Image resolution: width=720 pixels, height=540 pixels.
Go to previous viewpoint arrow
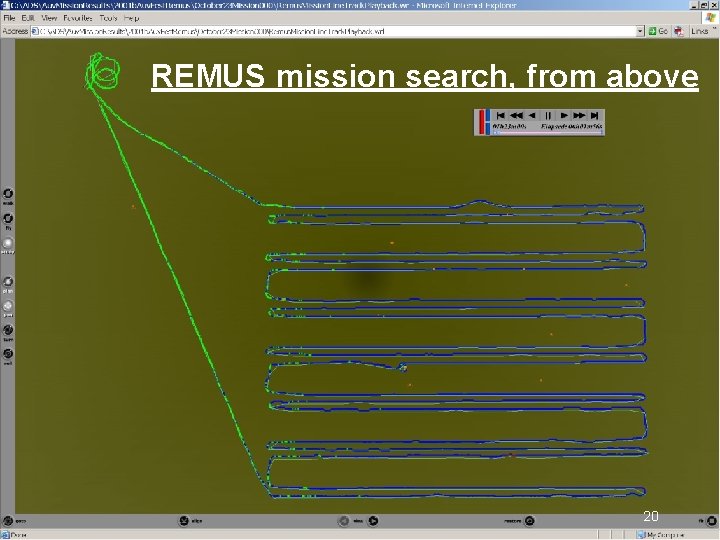(x=343, y=521)
